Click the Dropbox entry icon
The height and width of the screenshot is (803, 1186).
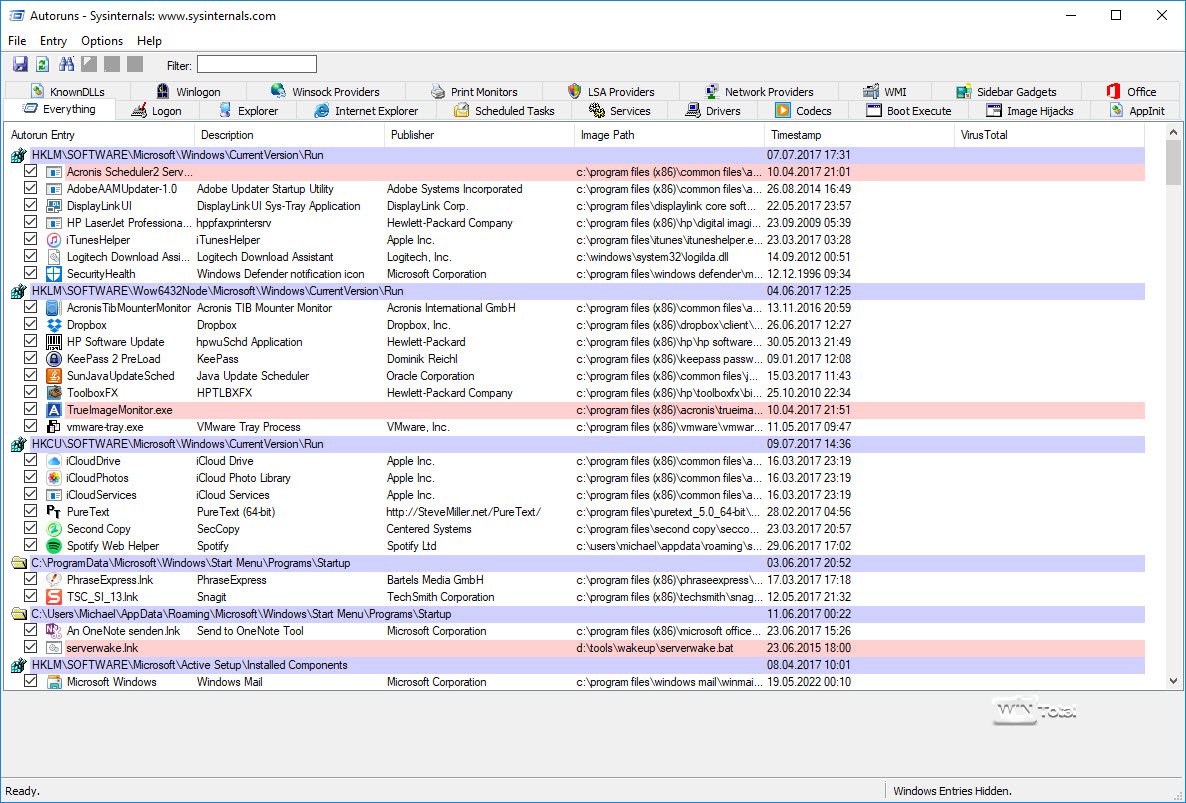(x=54, y=325)
